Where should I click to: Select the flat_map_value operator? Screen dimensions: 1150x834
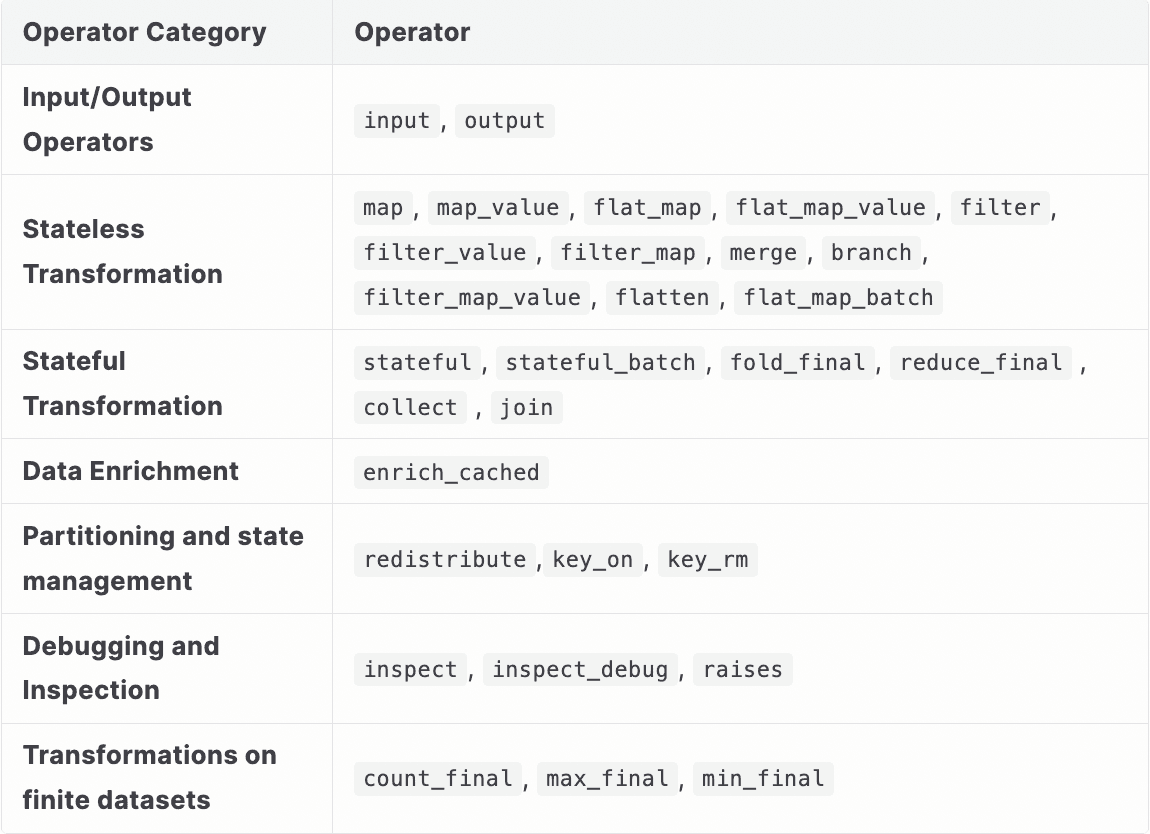(831, 208)
